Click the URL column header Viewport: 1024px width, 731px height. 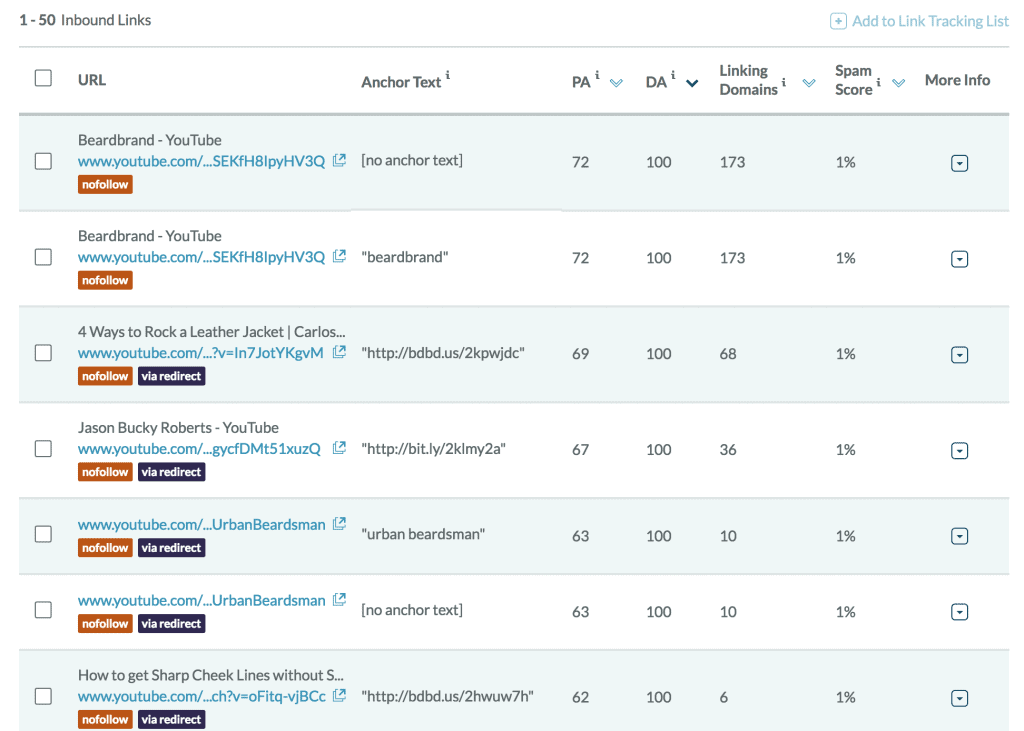point(92,79)
